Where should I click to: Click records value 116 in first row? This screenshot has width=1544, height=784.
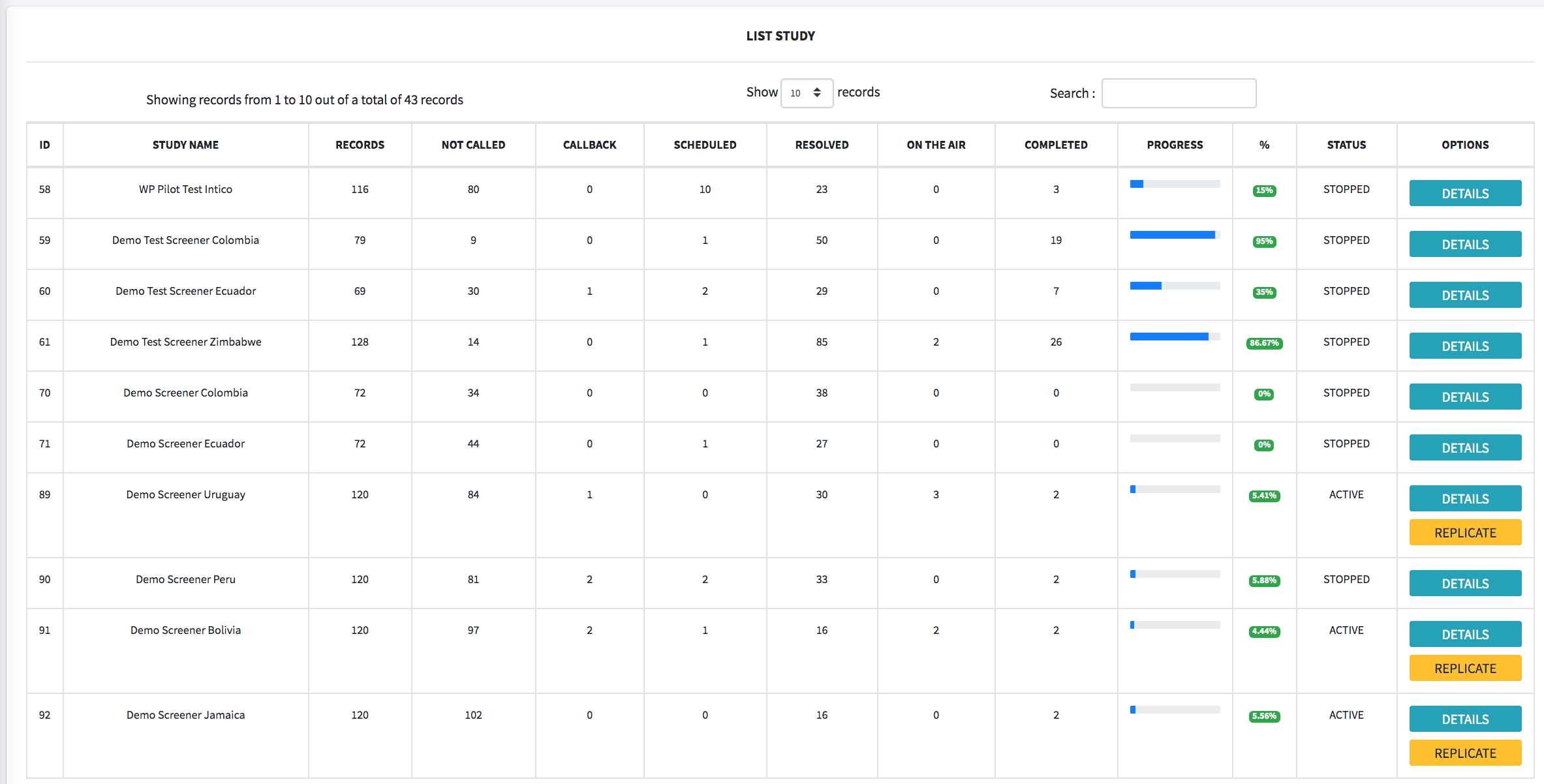(x=360, y=189)
